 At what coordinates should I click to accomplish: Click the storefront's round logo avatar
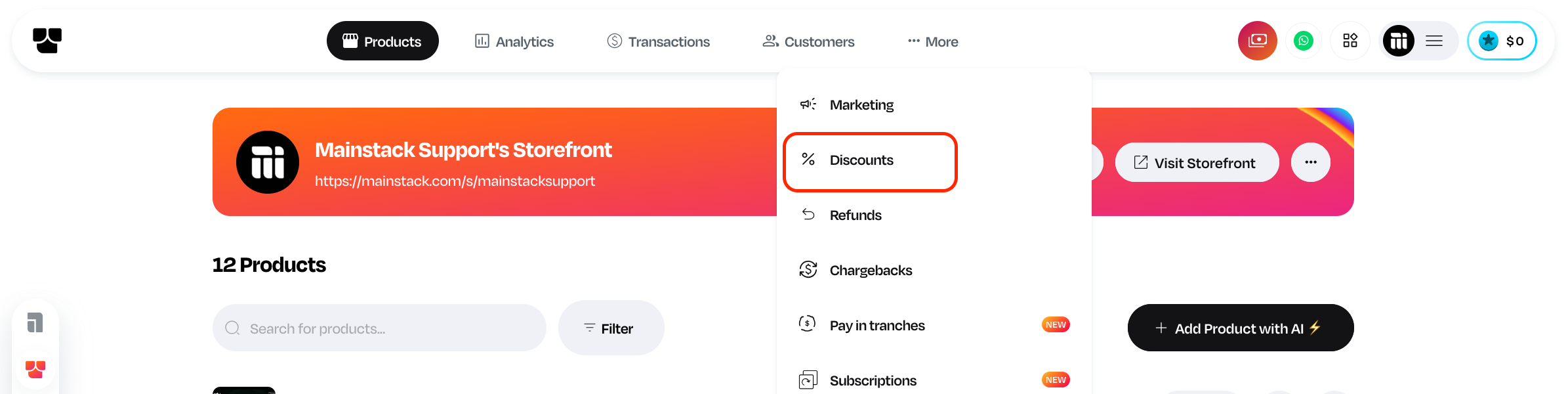coord(268,162)
